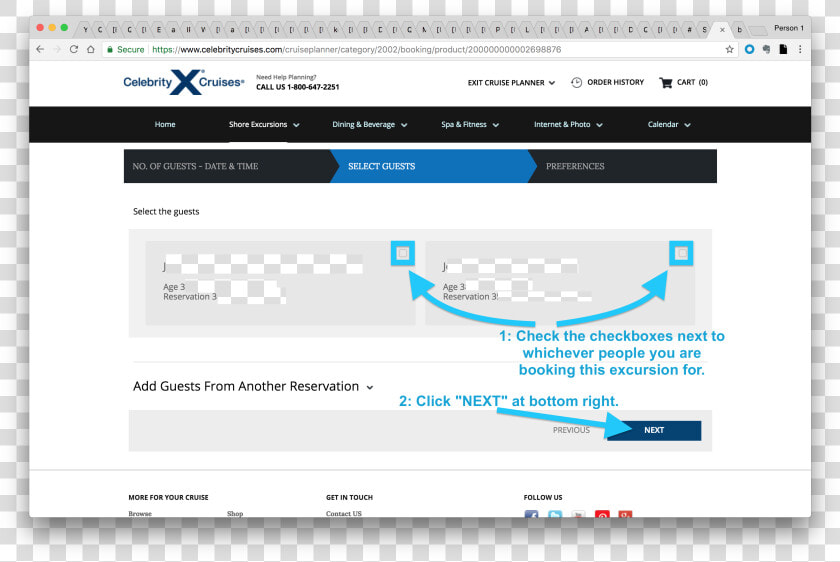Expand the Internet & Photo menu
This screenshot has height=562, width=840.
pyautogui.click(x=568, y=124)
